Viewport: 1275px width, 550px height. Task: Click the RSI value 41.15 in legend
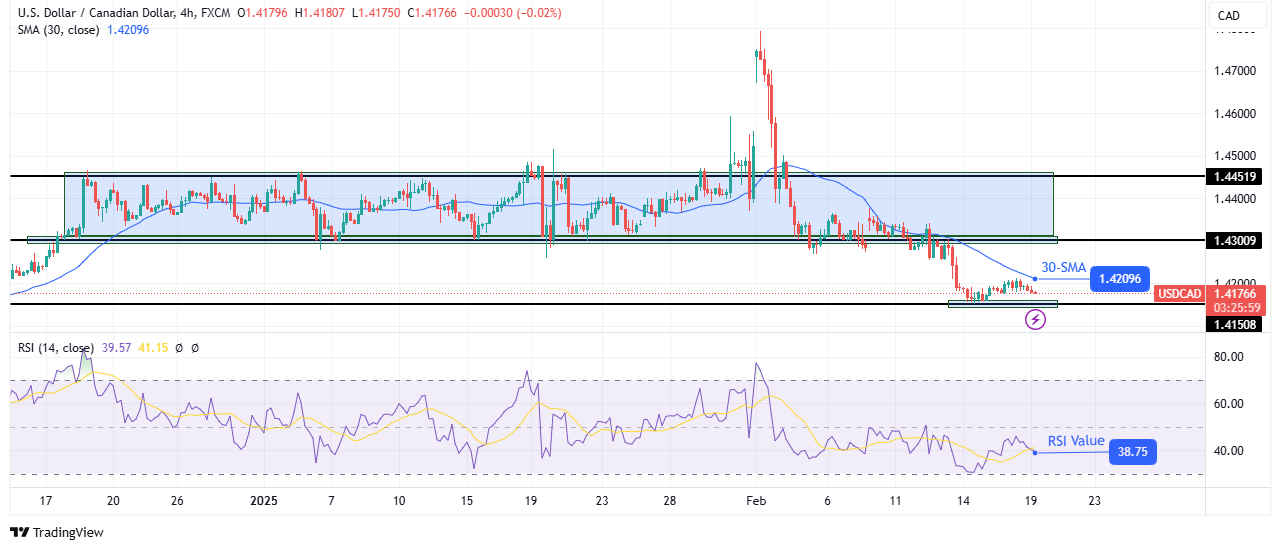point(155,347)
